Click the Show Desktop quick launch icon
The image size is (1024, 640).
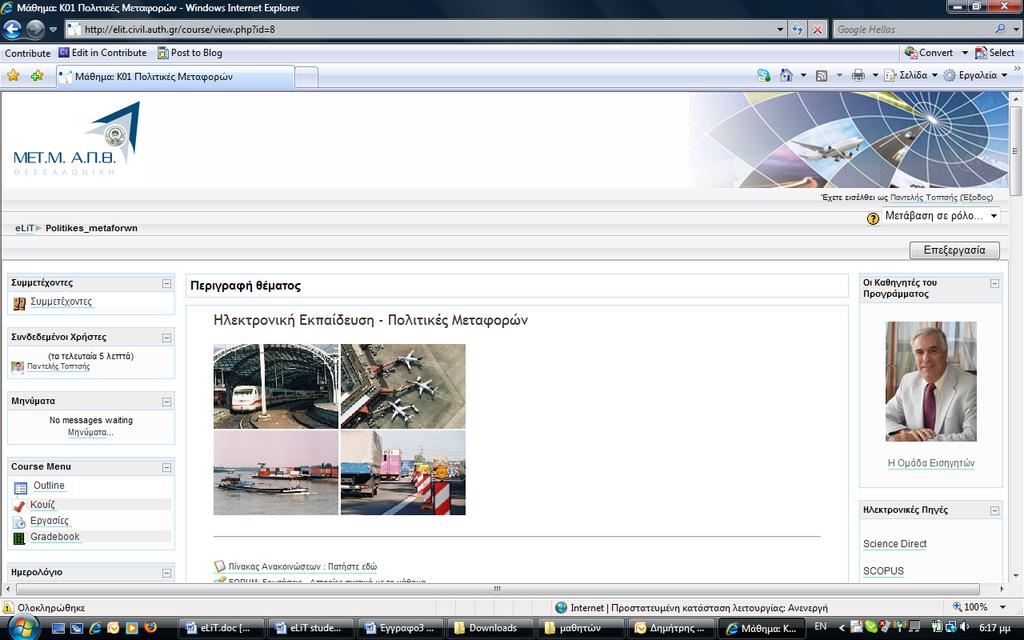(58, 628)
